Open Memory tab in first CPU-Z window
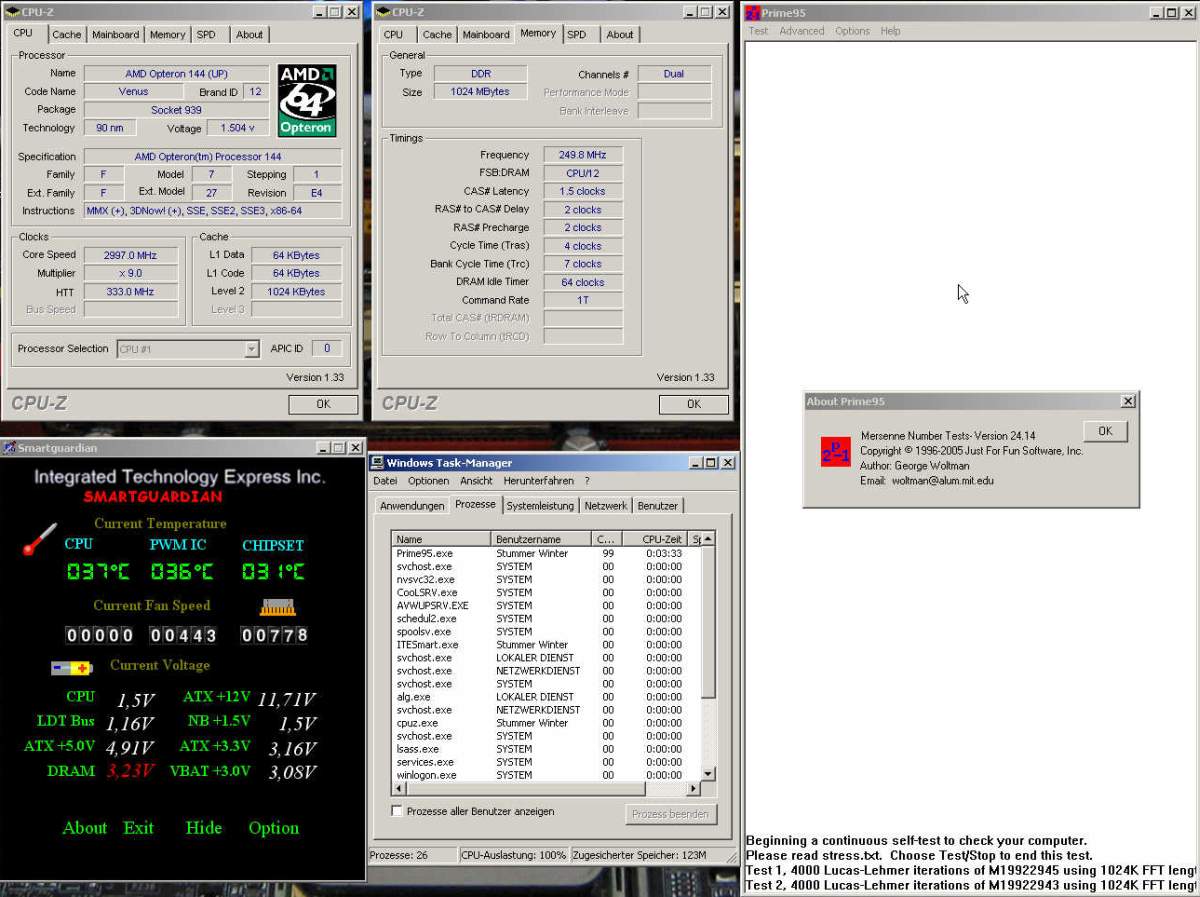This screenshot has width=1200, height=897. (167, 34)
